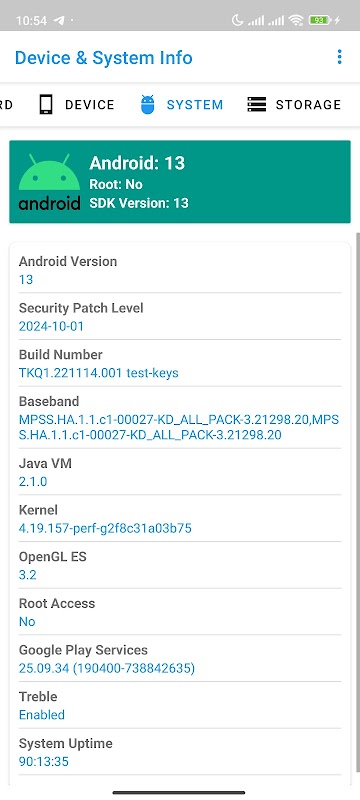The height and width of the screenshot is (800, 360).
Task: Tap the Wi-Fi icon in status bar
Action: point(296,20)
